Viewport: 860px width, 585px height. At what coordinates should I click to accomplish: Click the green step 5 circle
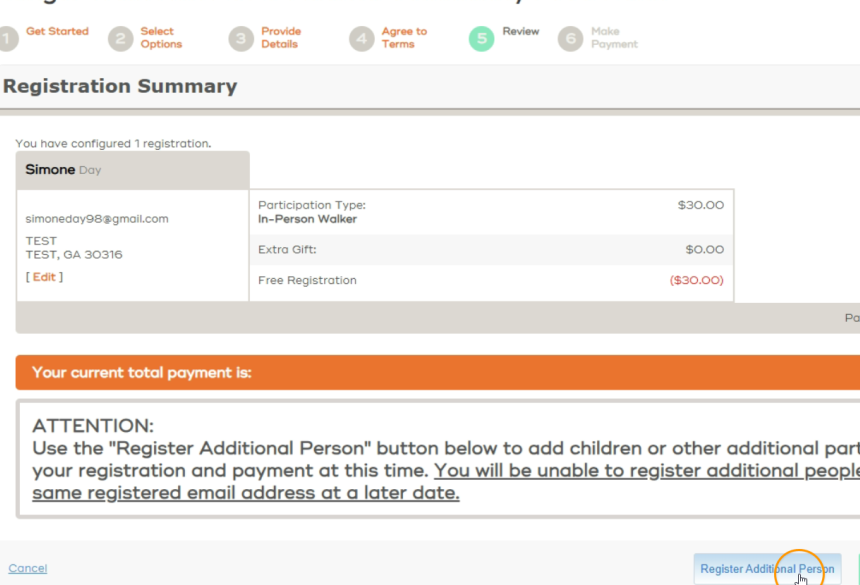point(481,38)
